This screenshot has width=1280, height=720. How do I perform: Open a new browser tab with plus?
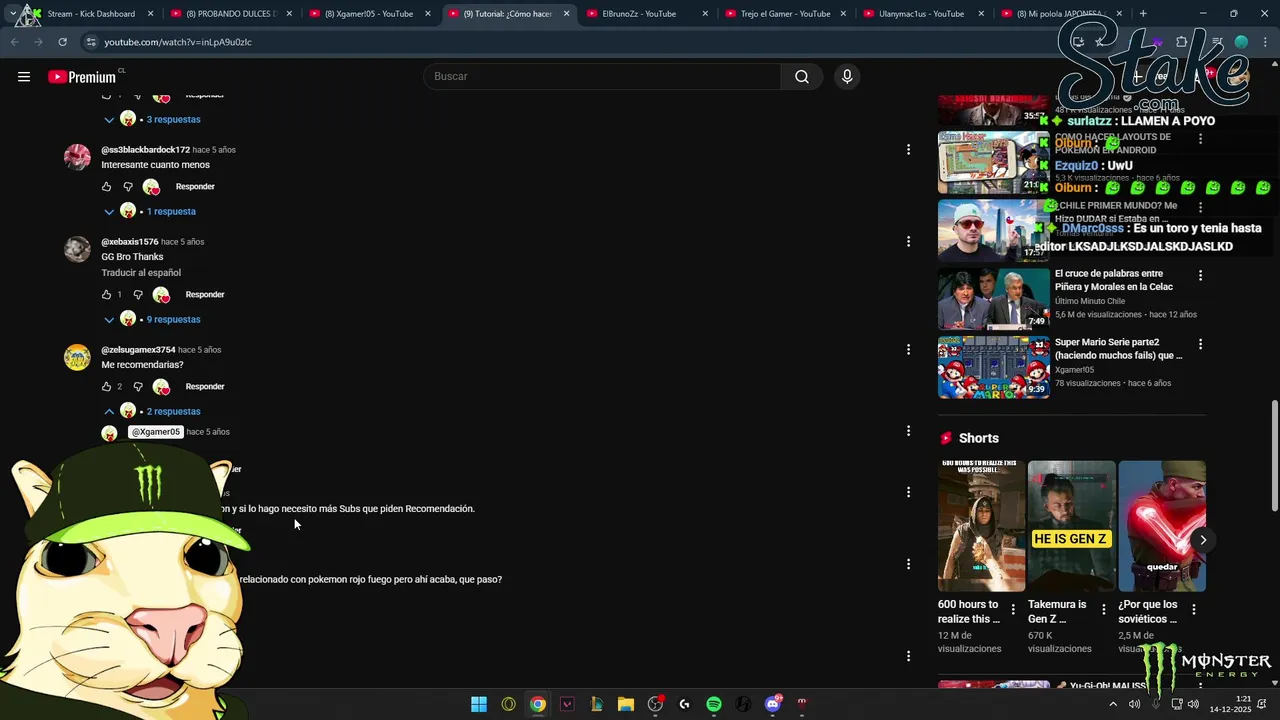pyautogui.click(x=1143, y=14)
